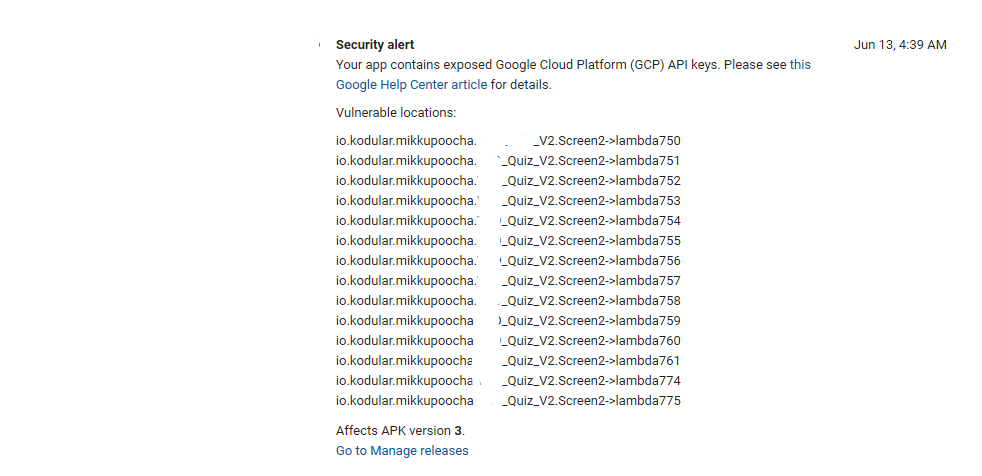Click the Vulnerable locations label

396,113
